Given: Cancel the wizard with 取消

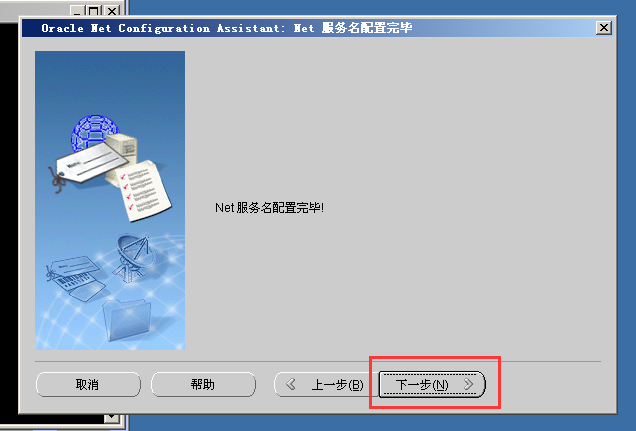Looking at the screenshot, I should click(x=88, y=384).
